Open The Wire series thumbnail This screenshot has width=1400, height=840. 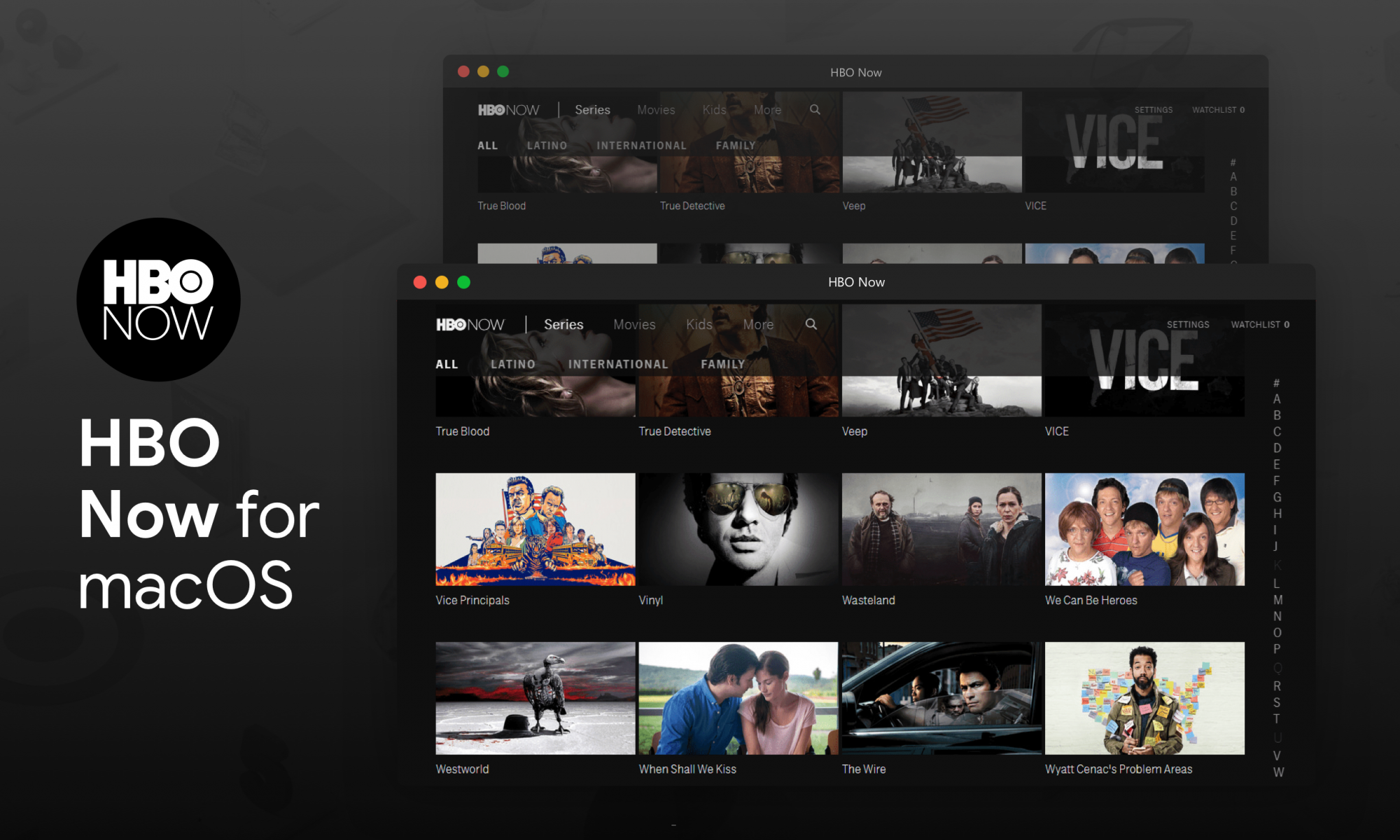tap(941, 698)
